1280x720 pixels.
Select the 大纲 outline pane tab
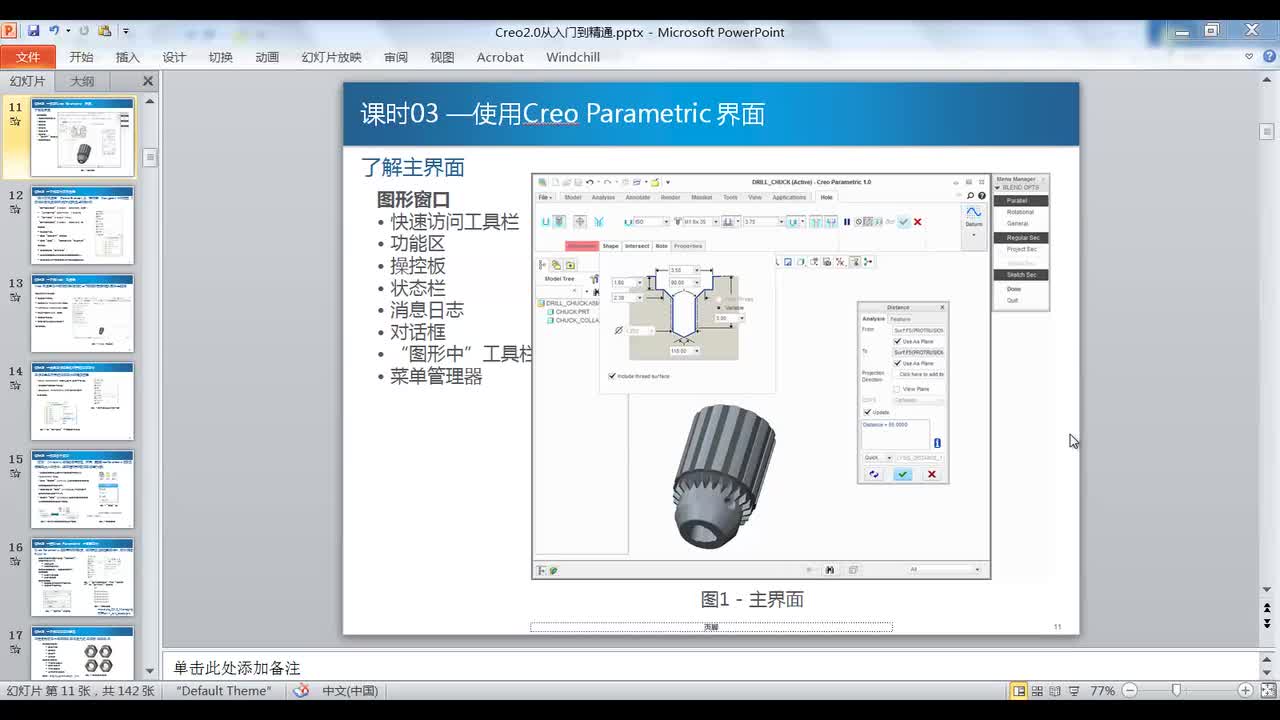point(82,81)
